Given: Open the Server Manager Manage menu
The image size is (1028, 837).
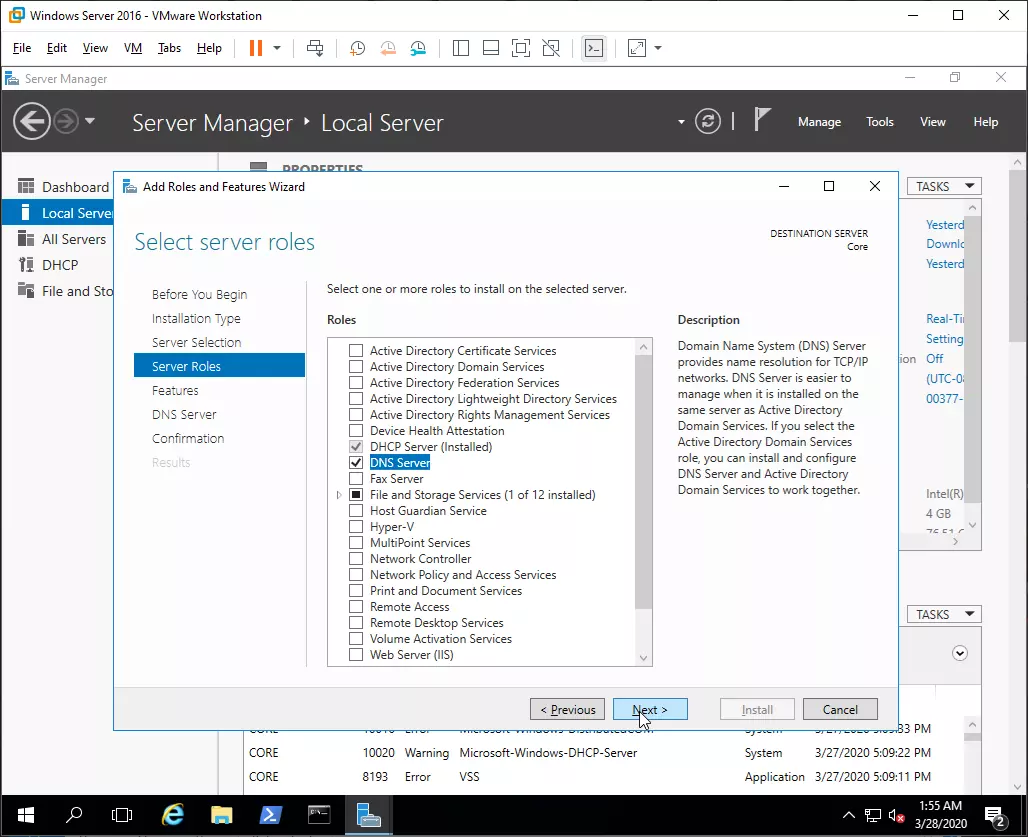Looking at the screenshot, I should point(820,122).
